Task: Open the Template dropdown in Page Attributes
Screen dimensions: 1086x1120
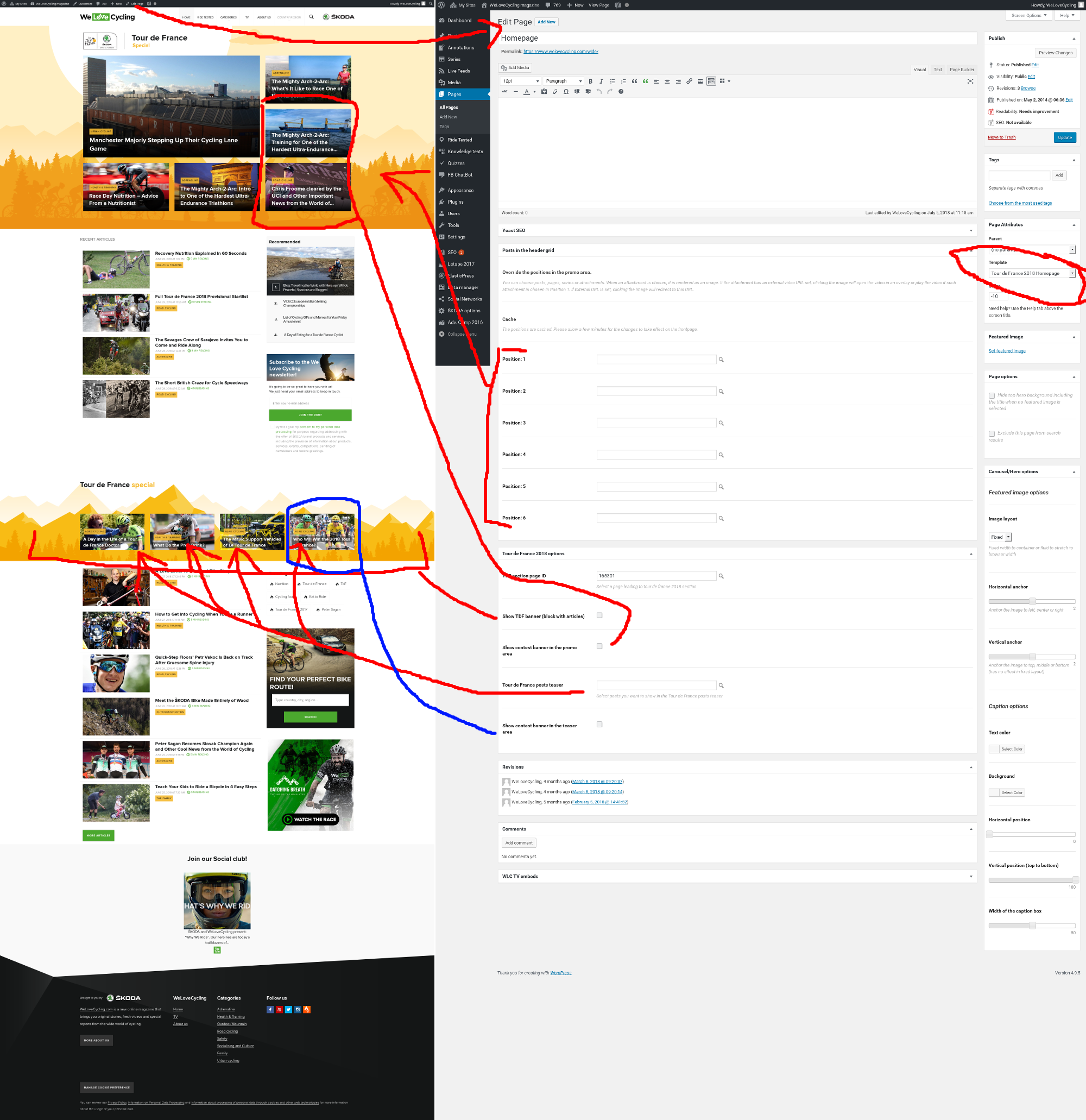Action: (x=1031, y=273)
